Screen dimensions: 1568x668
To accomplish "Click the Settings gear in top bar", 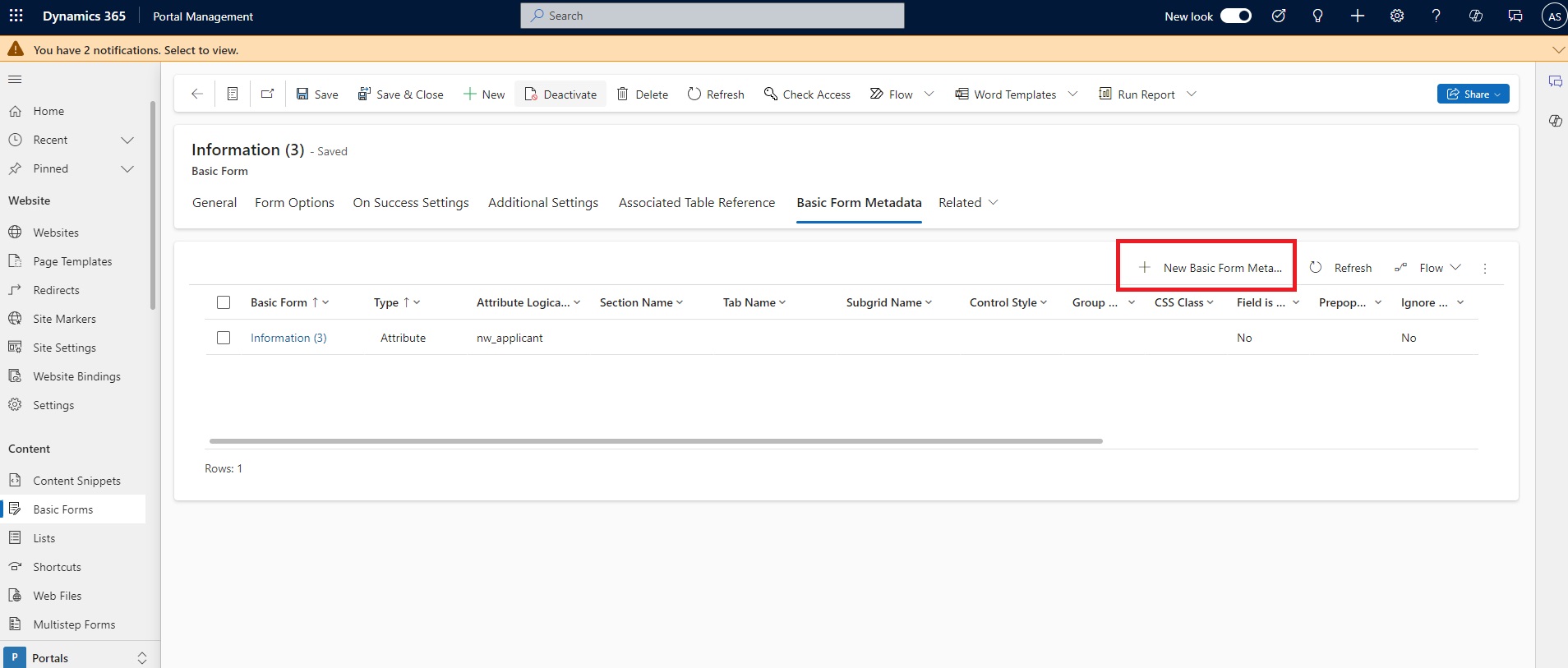I will pyautogui.click(x=1396, y=16).
